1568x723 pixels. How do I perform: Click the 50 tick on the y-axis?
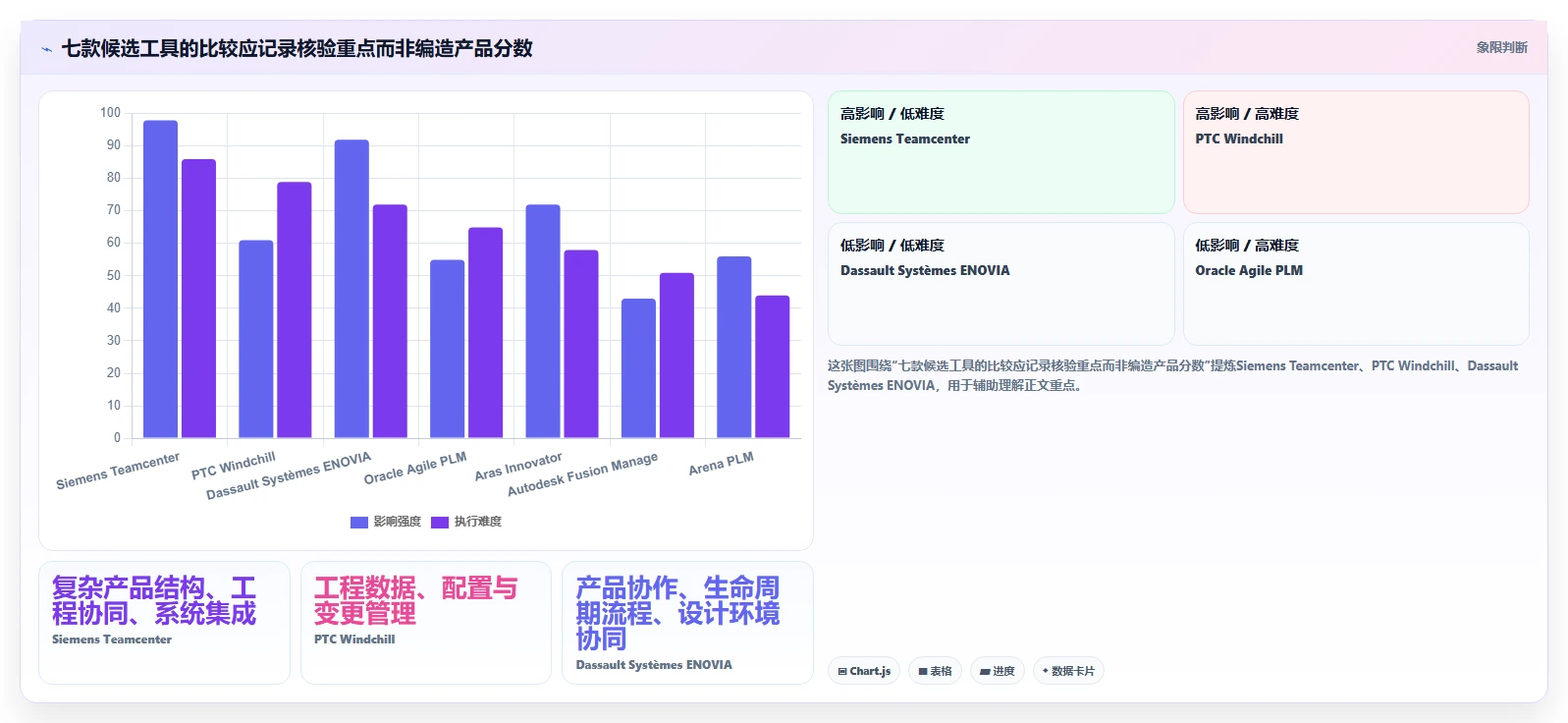point(114,275)
